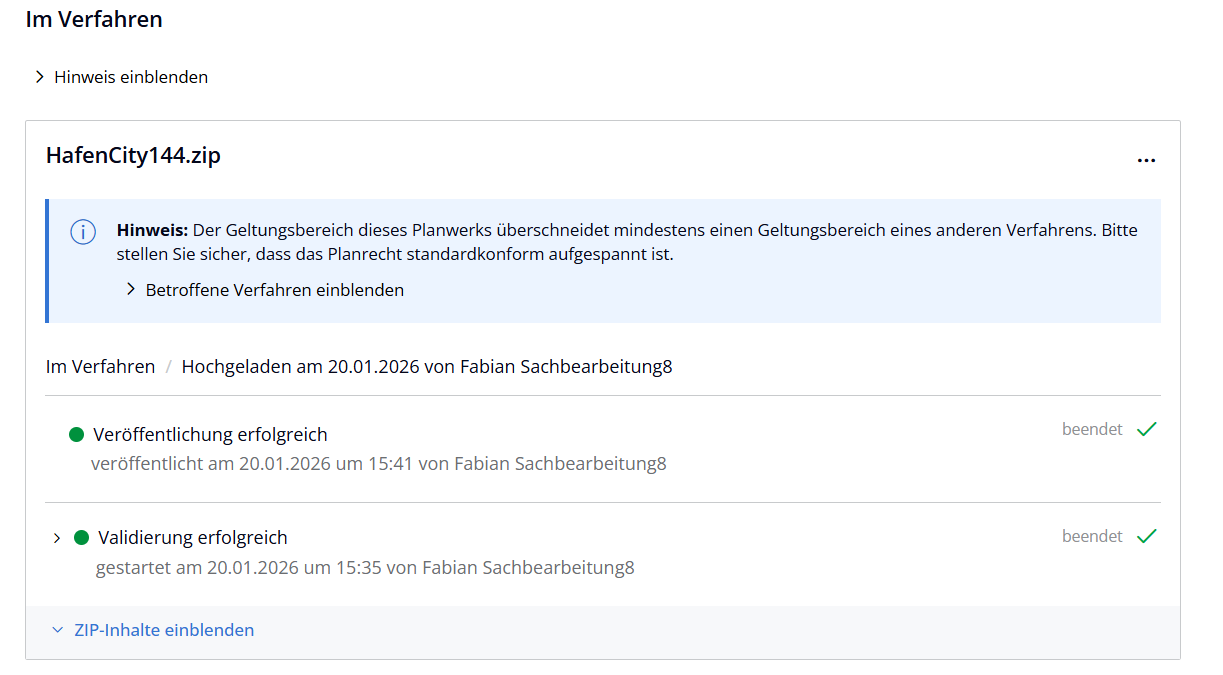Select the Validierung erfolgreich status label
The image size is (1223, 675).
click(x=193, y=538)
